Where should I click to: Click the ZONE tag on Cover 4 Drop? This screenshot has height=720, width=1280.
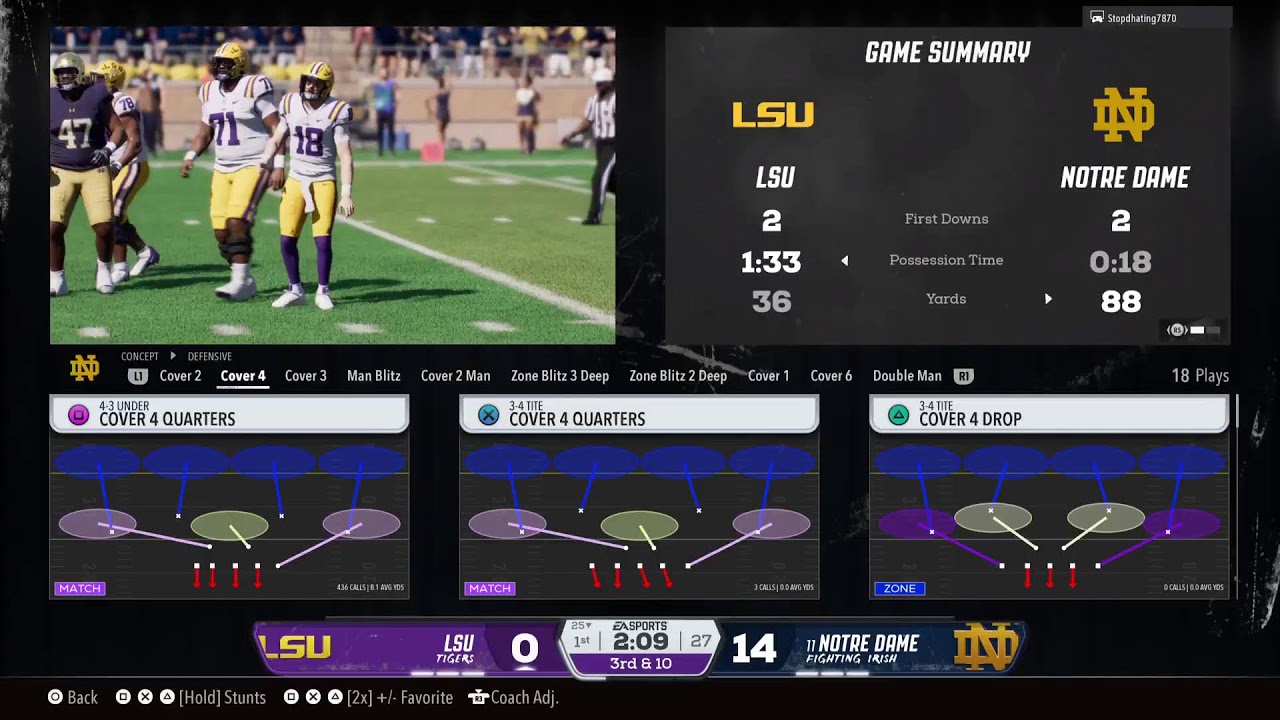coord(900,588)
